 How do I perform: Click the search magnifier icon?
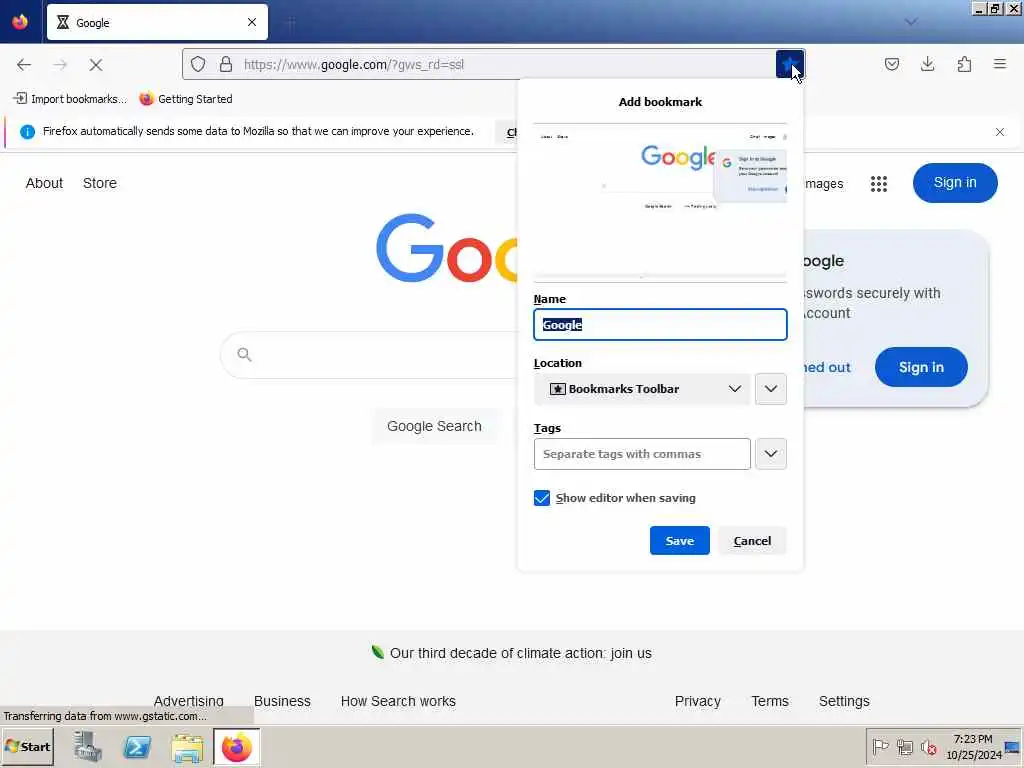coord(244,354)
